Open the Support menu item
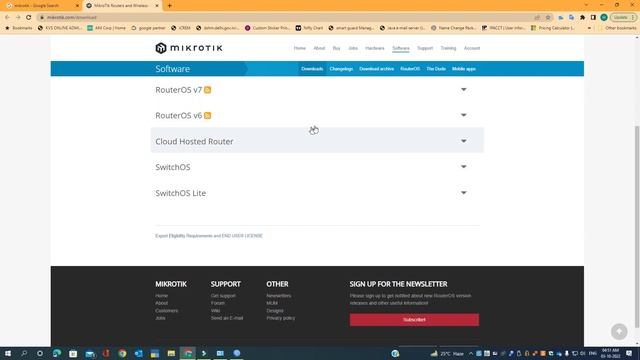640x360 pixels. (425, 48)
